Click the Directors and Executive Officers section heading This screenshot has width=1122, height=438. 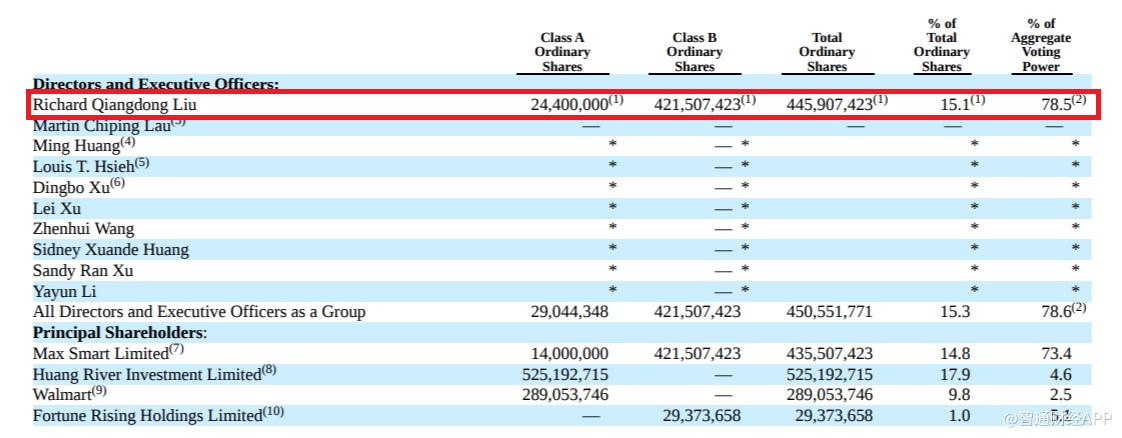click(156, 85)
